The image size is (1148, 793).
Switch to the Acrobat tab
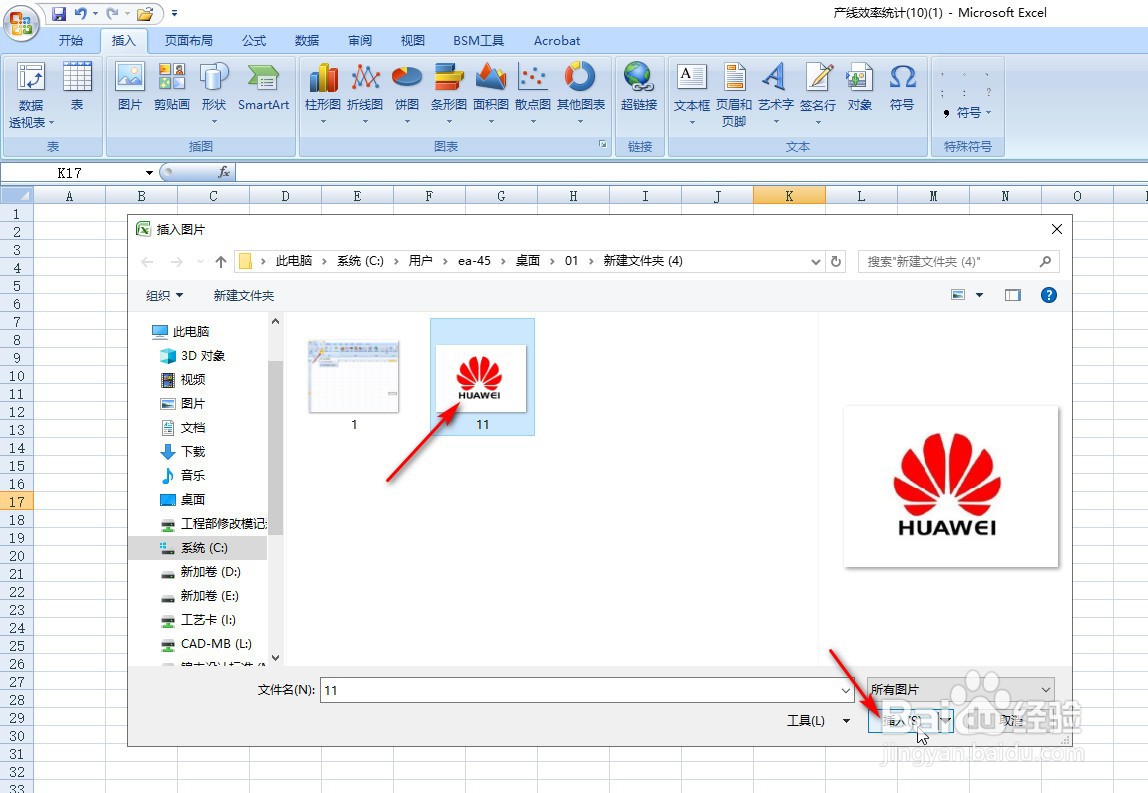(556, 41)
